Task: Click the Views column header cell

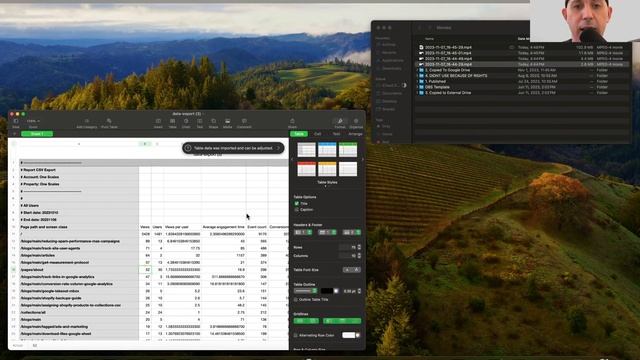Action: pos(145,227)
